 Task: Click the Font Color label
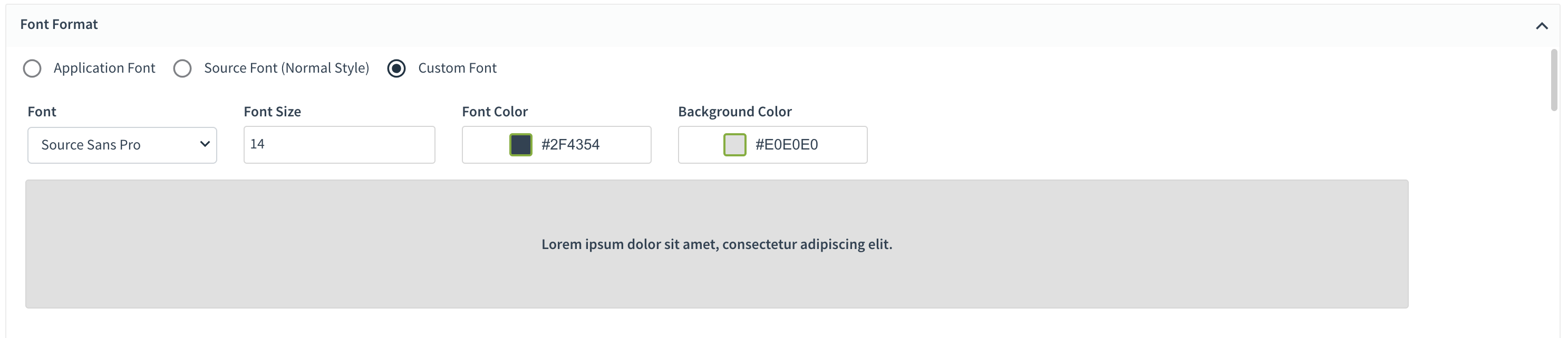[x=494, y=112]
